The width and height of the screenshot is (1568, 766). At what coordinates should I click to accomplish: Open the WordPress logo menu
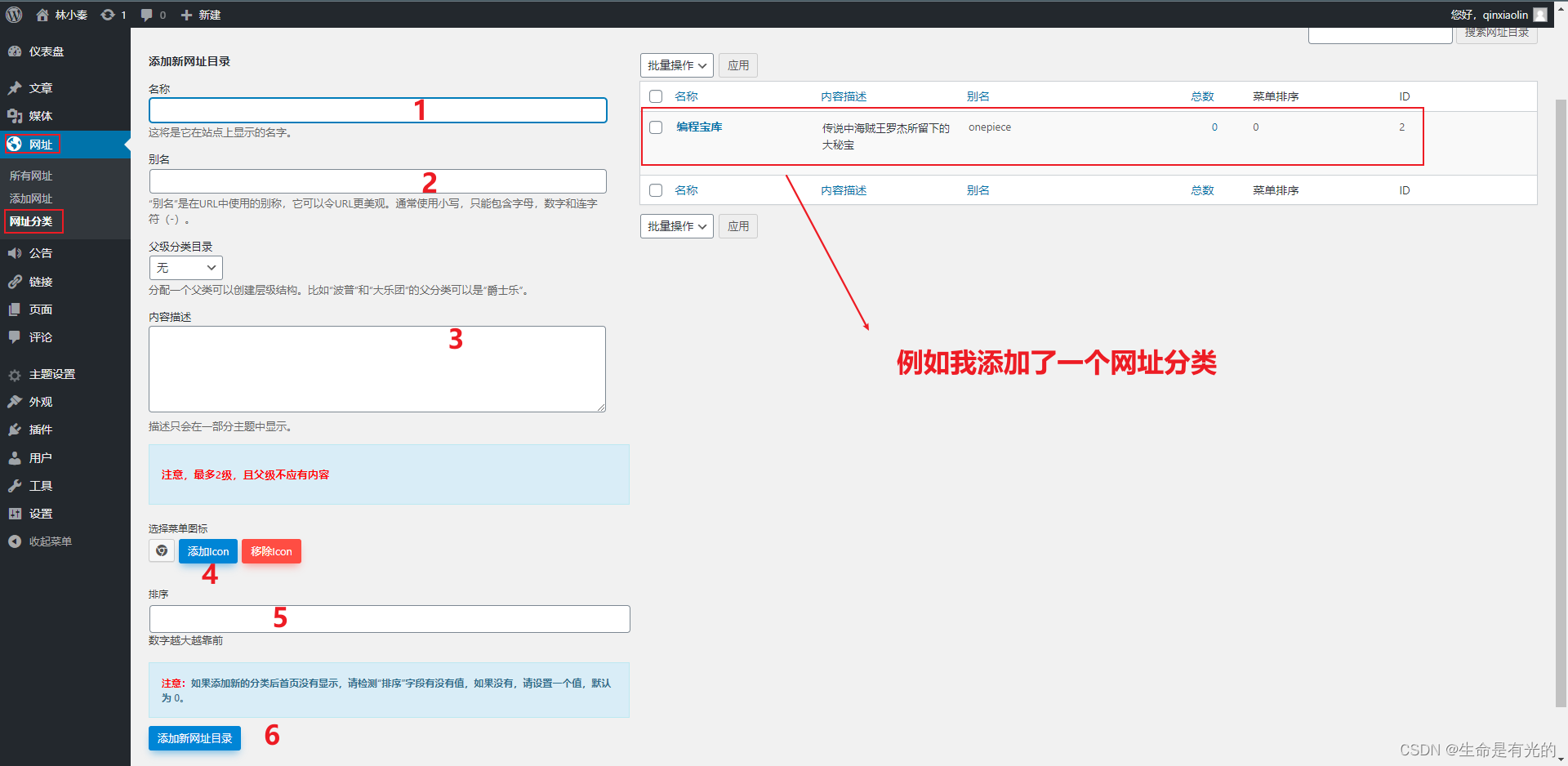(14, 15)
